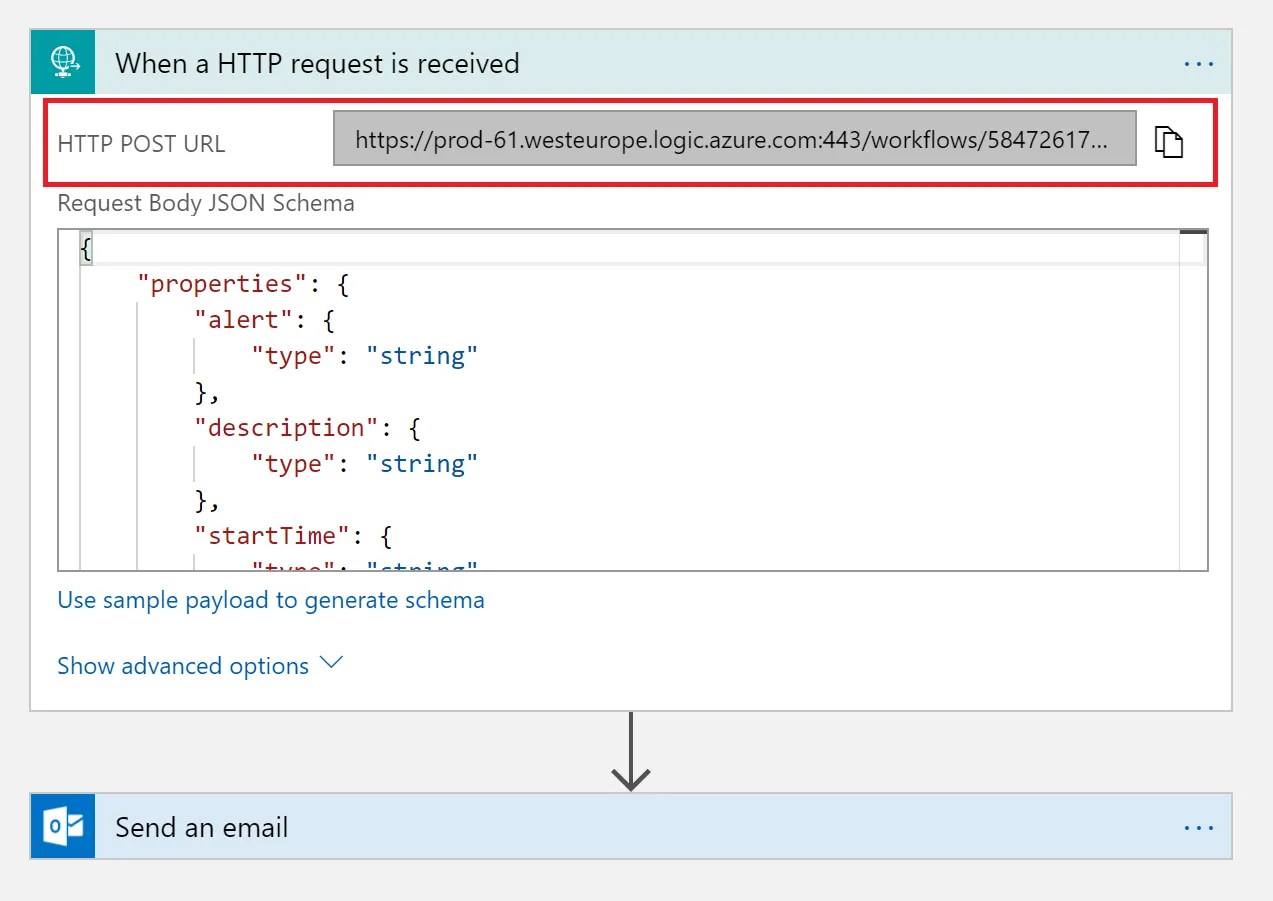Screen dimensions: 1273x901
Task: Click the schema editor vertical scrollbar
Action: coord(1193,400)
